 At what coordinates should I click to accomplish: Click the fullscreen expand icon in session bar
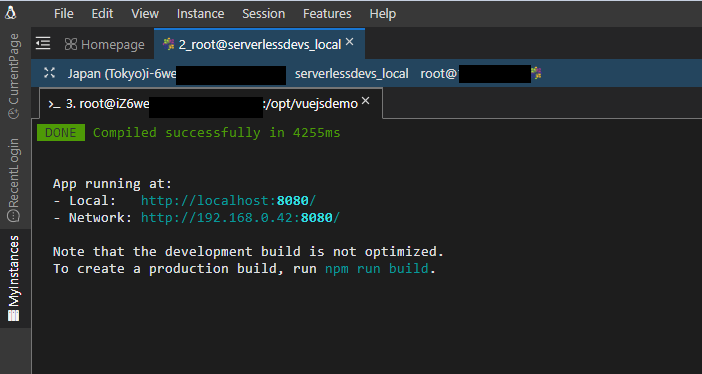click(x=49, y=73)
